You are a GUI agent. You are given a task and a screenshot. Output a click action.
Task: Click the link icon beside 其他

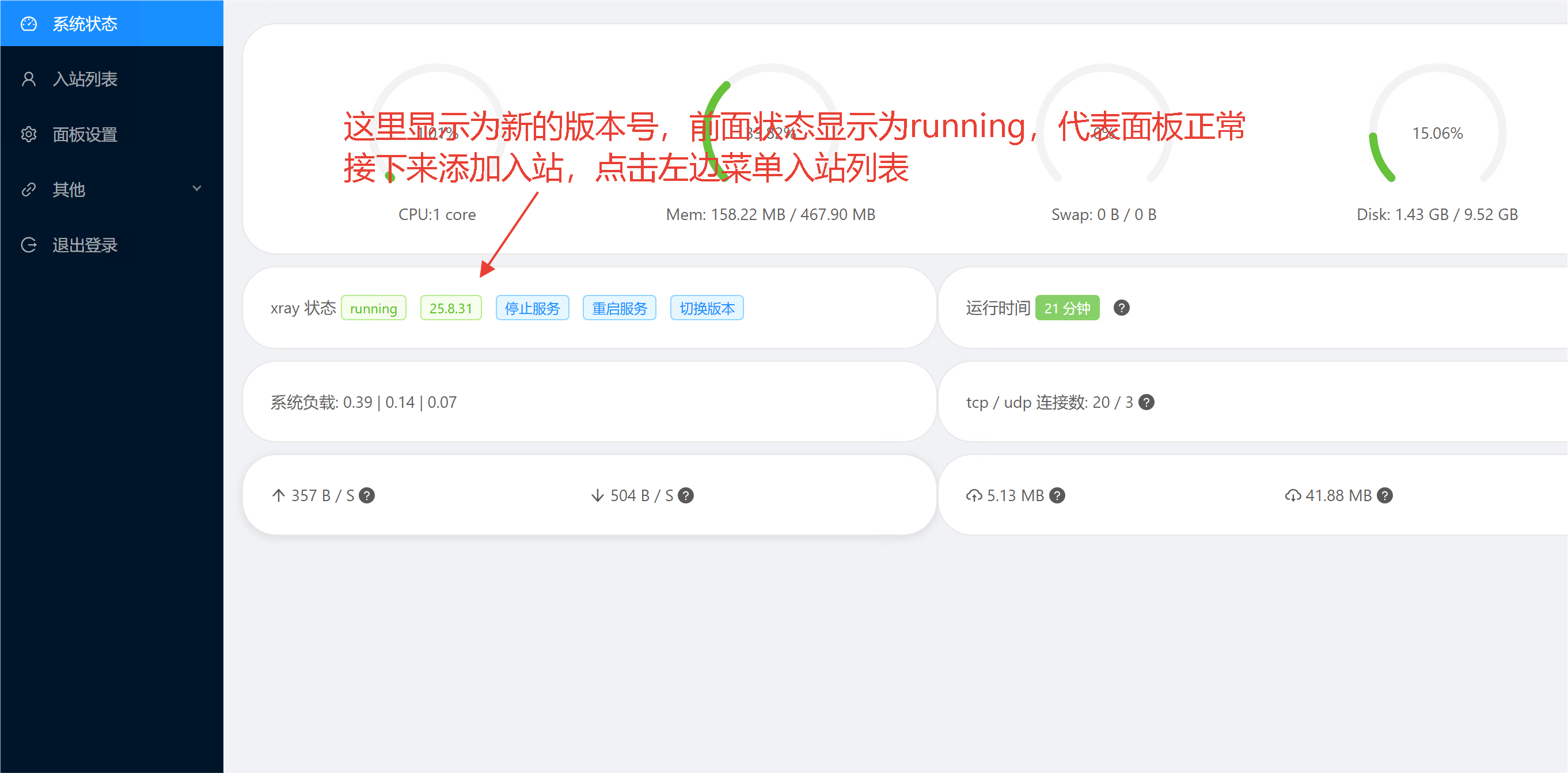29,190
